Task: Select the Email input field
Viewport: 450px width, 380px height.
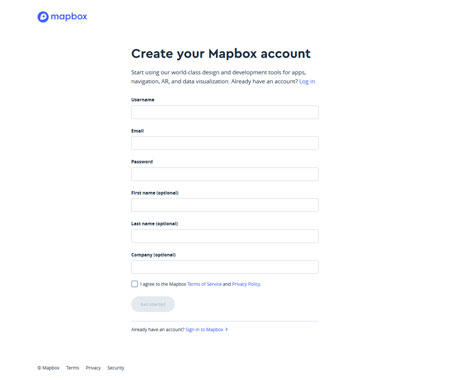Action: pos(225,143)
